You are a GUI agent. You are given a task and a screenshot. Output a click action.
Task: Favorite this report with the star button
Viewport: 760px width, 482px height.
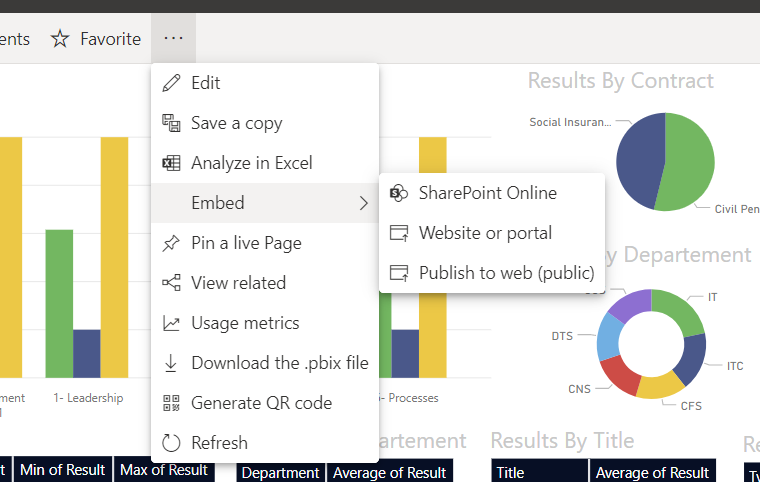click(x=96, y=39)
